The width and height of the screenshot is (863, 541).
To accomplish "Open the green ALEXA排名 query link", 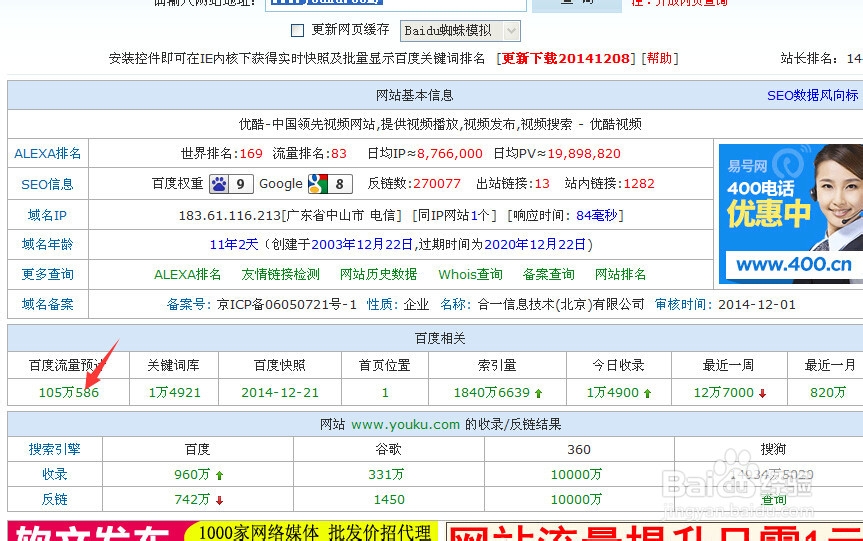I will point(187,274).
